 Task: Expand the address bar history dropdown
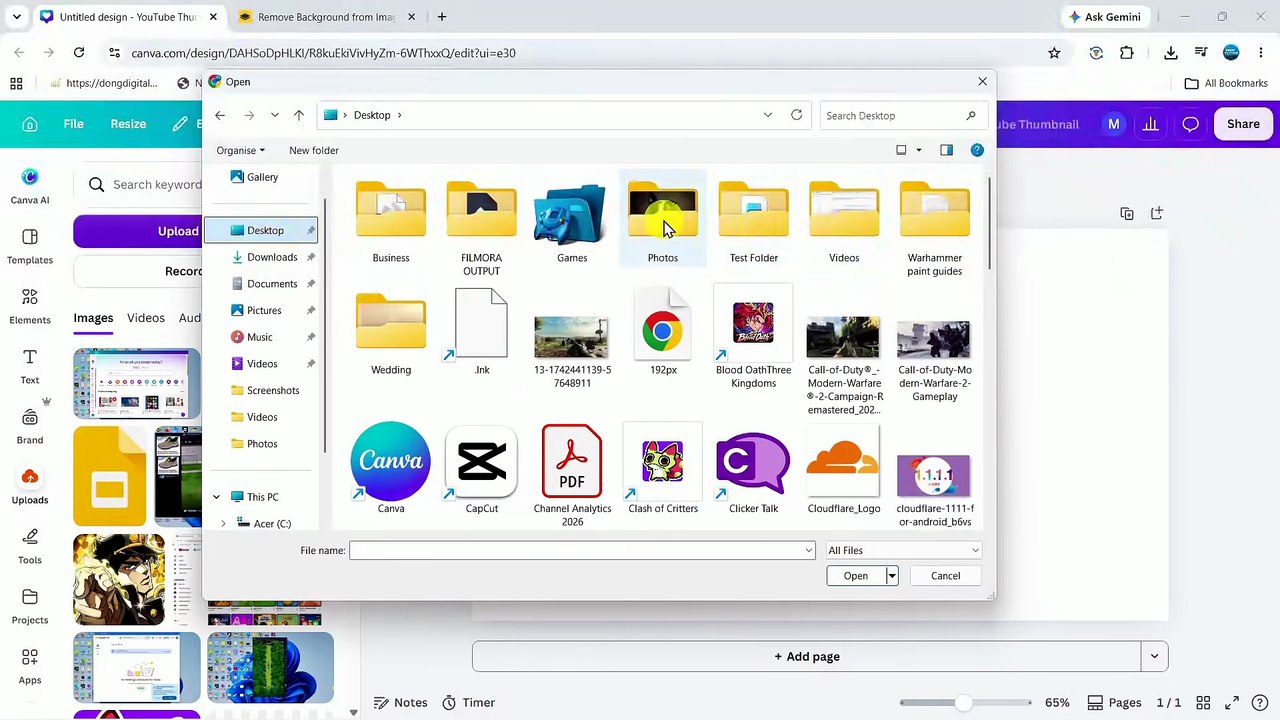click(767, 115)
